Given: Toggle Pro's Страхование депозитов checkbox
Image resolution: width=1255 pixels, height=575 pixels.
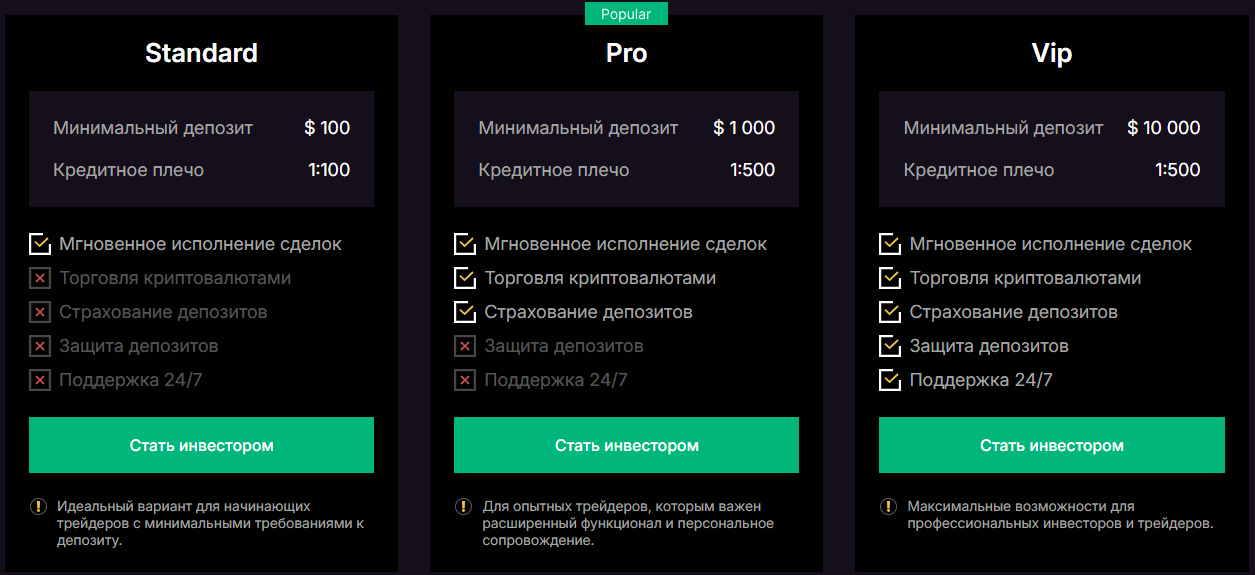Looking at the screenshot, I should click(465, 312).
